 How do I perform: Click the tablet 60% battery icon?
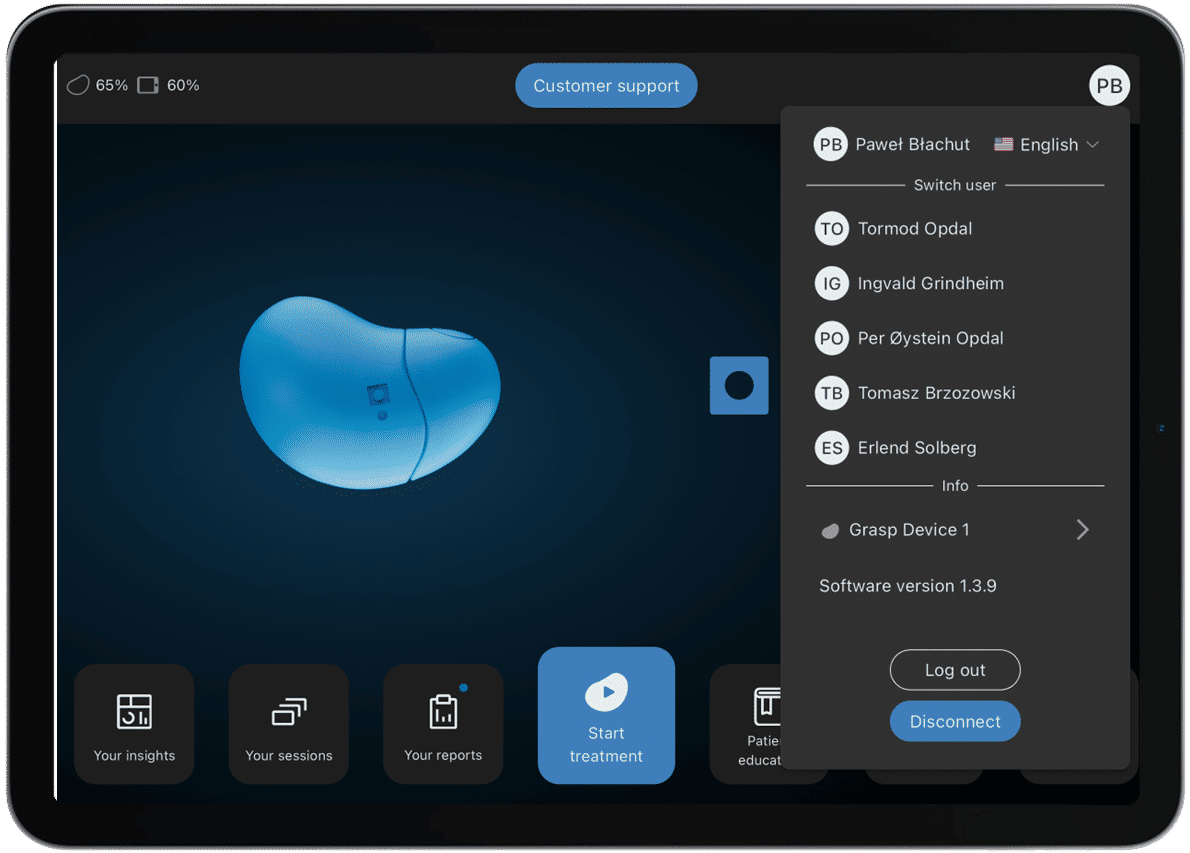(x=148, y=85)
